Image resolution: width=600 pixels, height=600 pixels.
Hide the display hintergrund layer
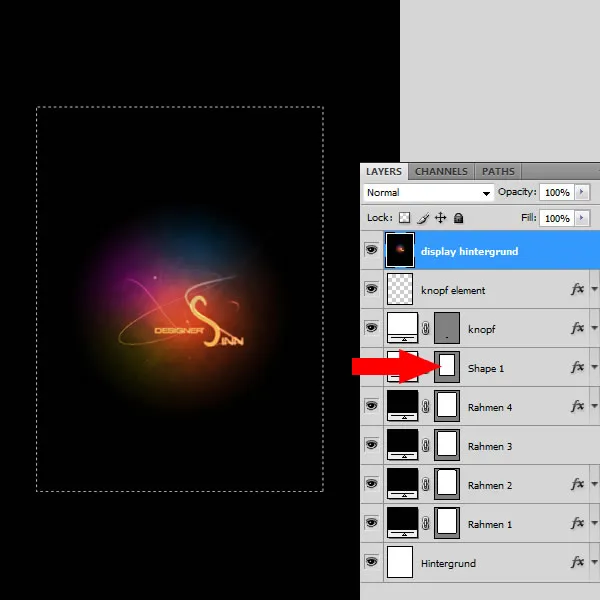(372, 251)
